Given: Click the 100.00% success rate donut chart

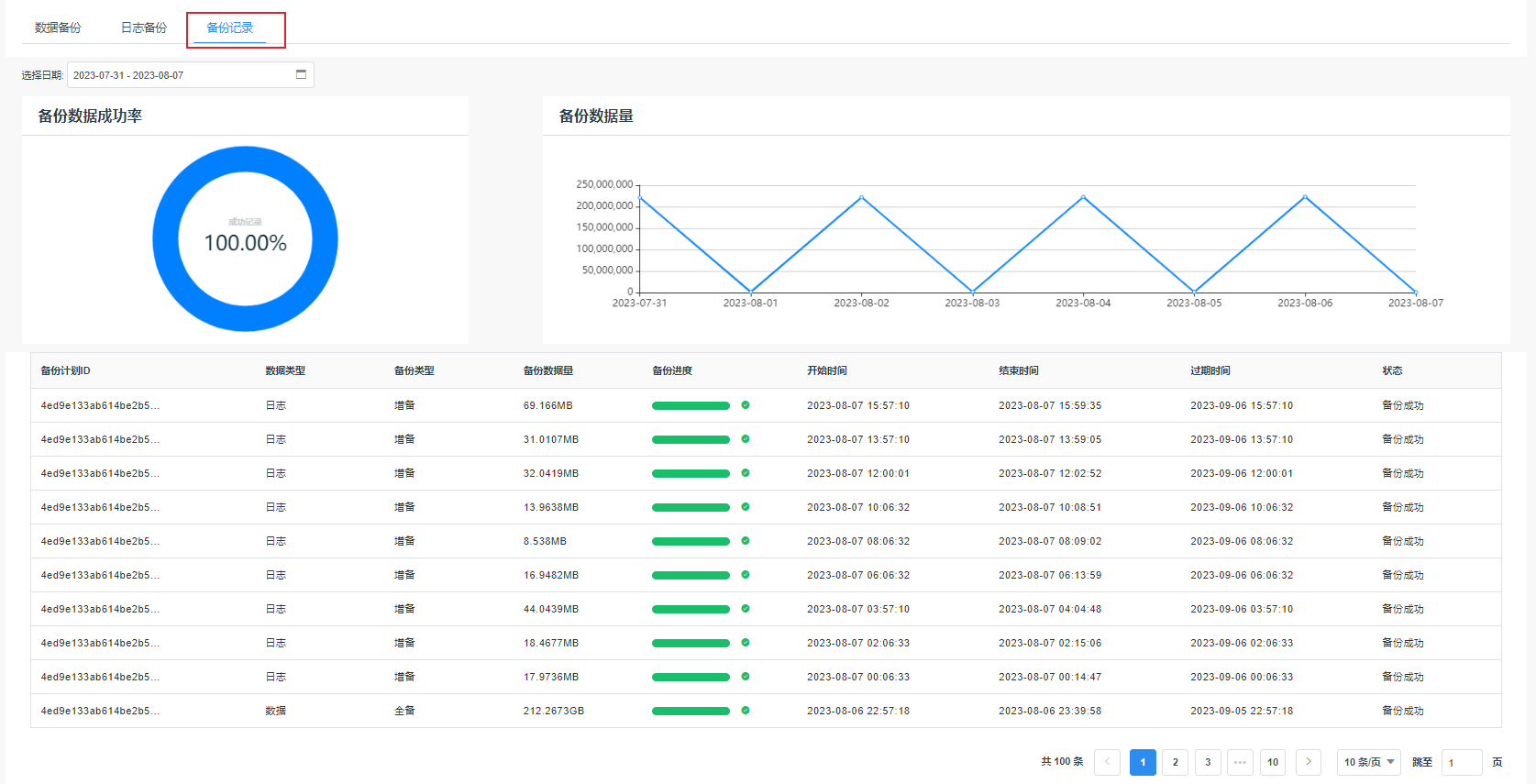Looking at the screenshot, I should click(x=245, y=238).
